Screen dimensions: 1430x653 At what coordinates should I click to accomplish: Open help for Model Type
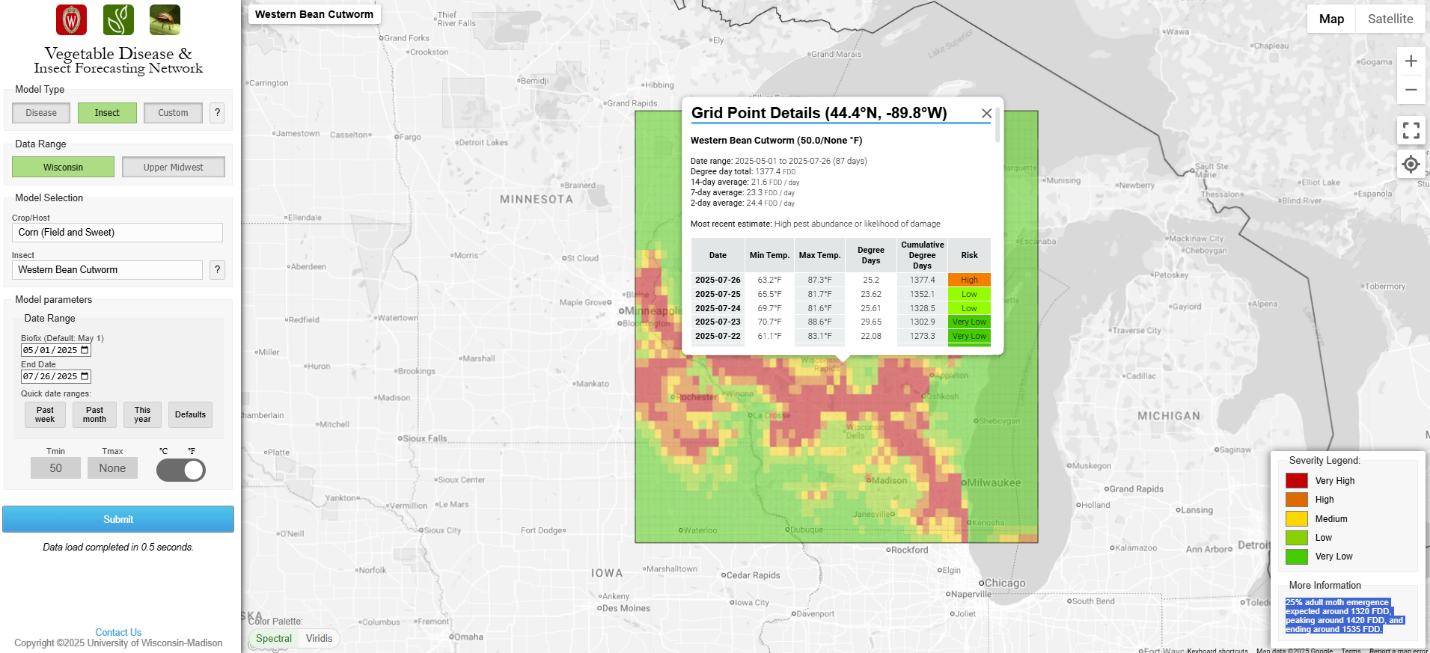(217, 113)
